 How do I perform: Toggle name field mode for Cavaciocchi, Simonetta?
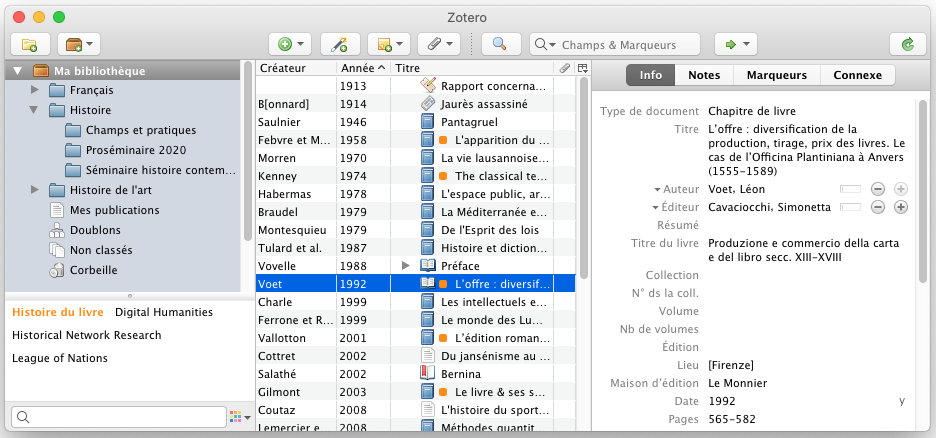click(851, 207)
